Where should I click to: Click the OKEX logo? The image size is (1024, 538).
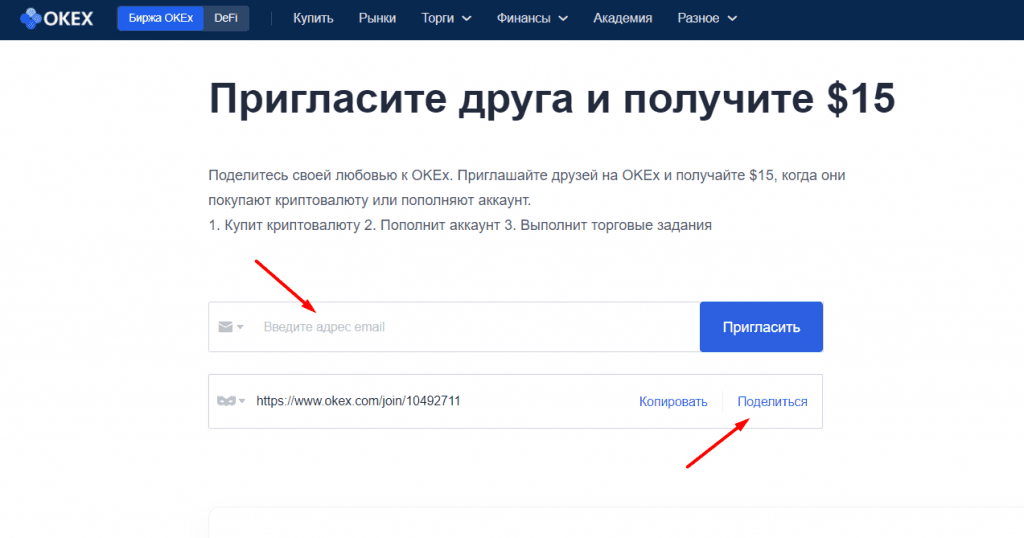tap(56, 18)
